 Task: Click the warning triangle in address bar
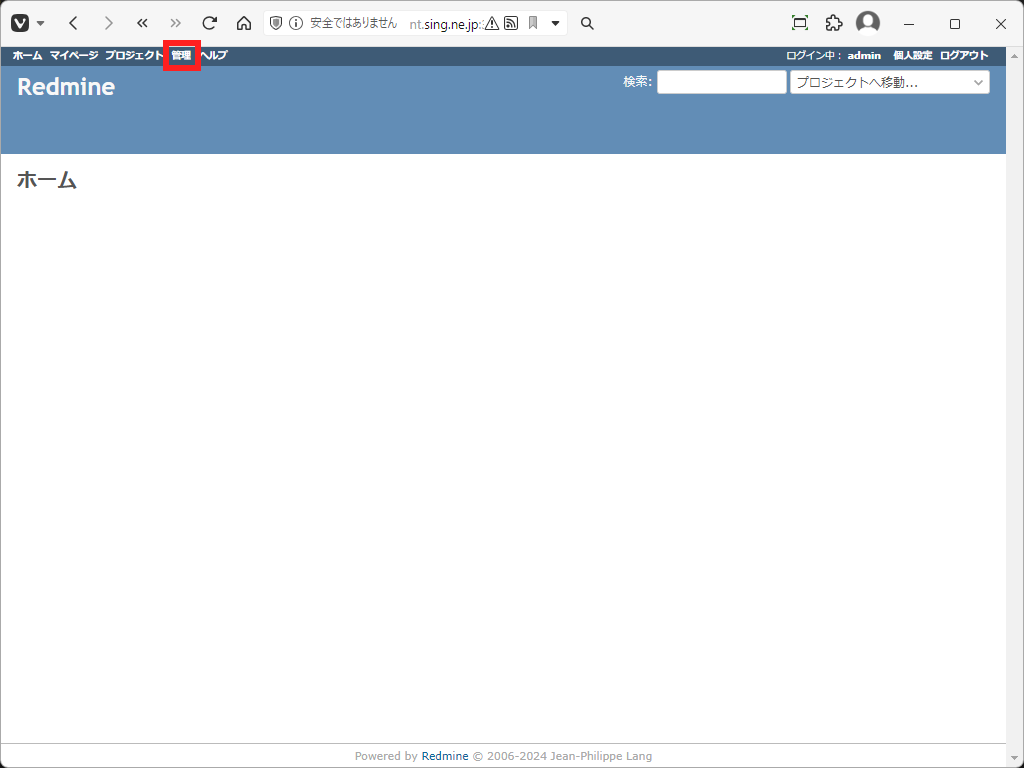pyautogui.click(x=492, y=24)
